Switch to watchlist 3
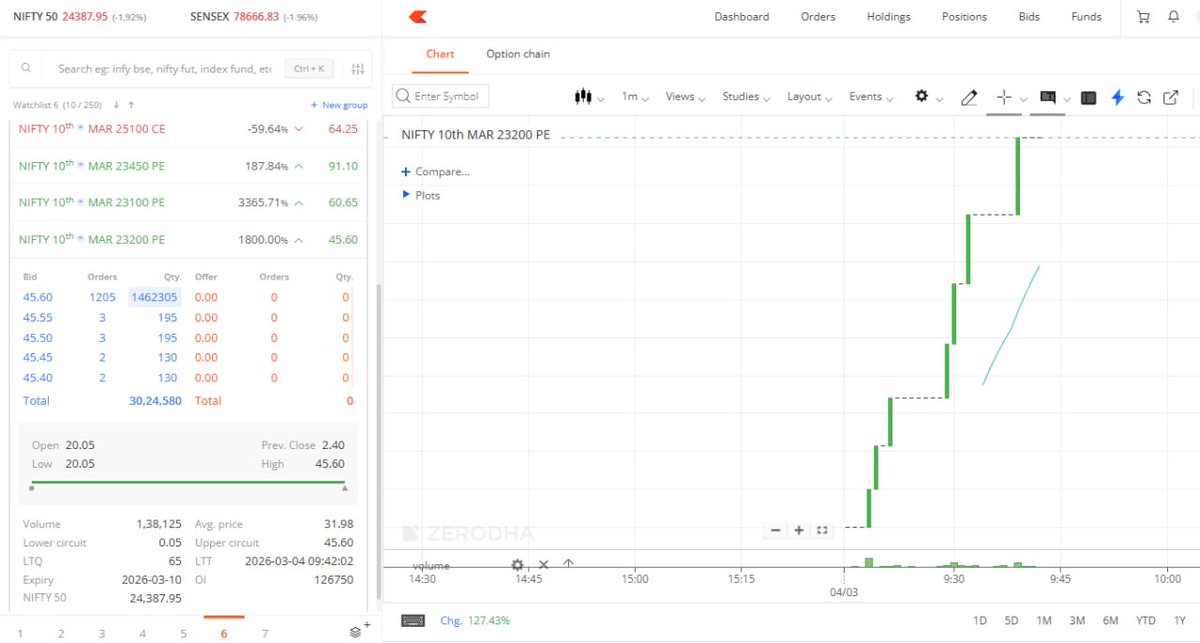The image size is (1200, 643). click(x=102, y=633)
